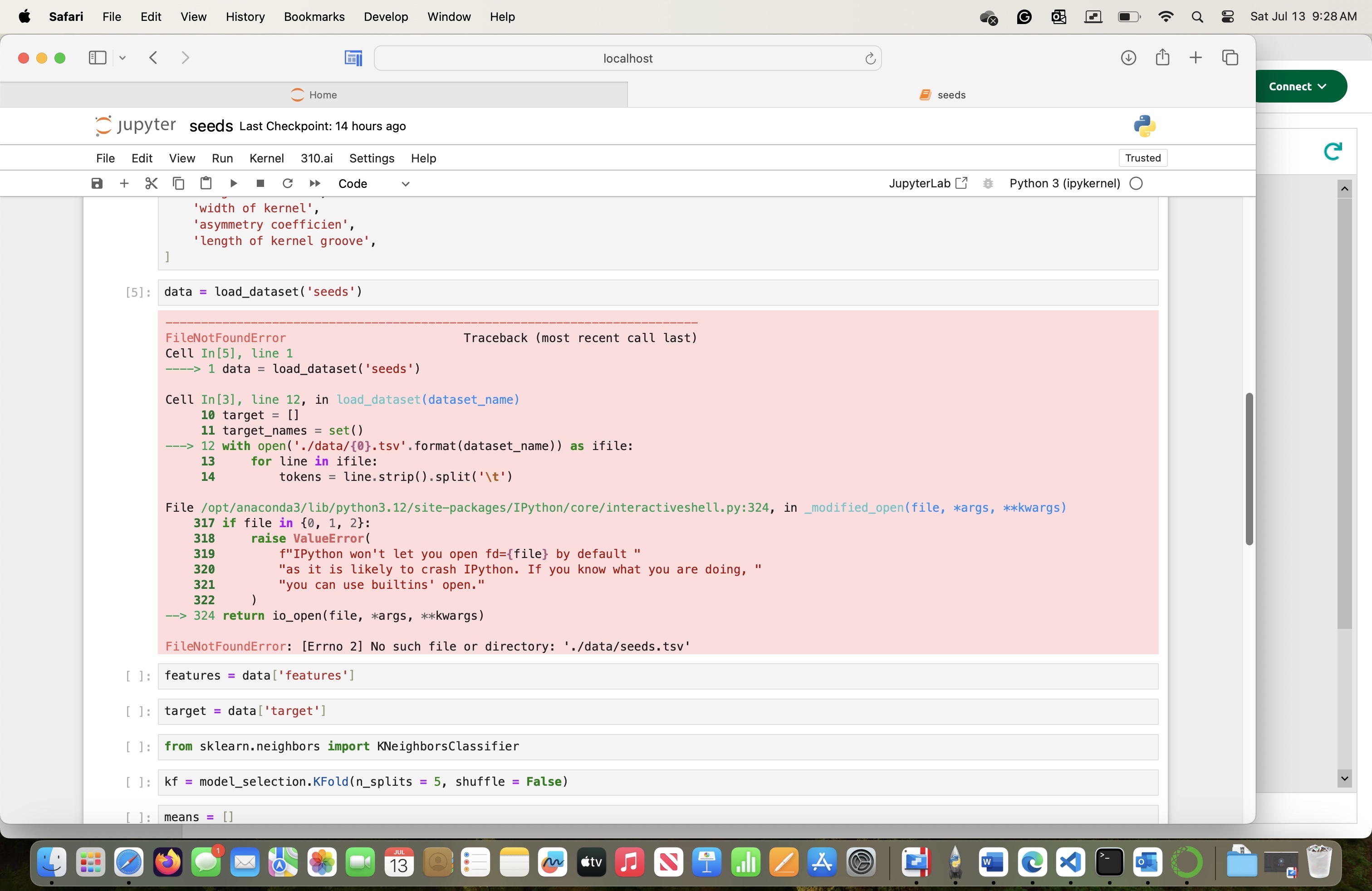
Task: Insert a new cell with the plus icon
Action: tap(124, 183)
